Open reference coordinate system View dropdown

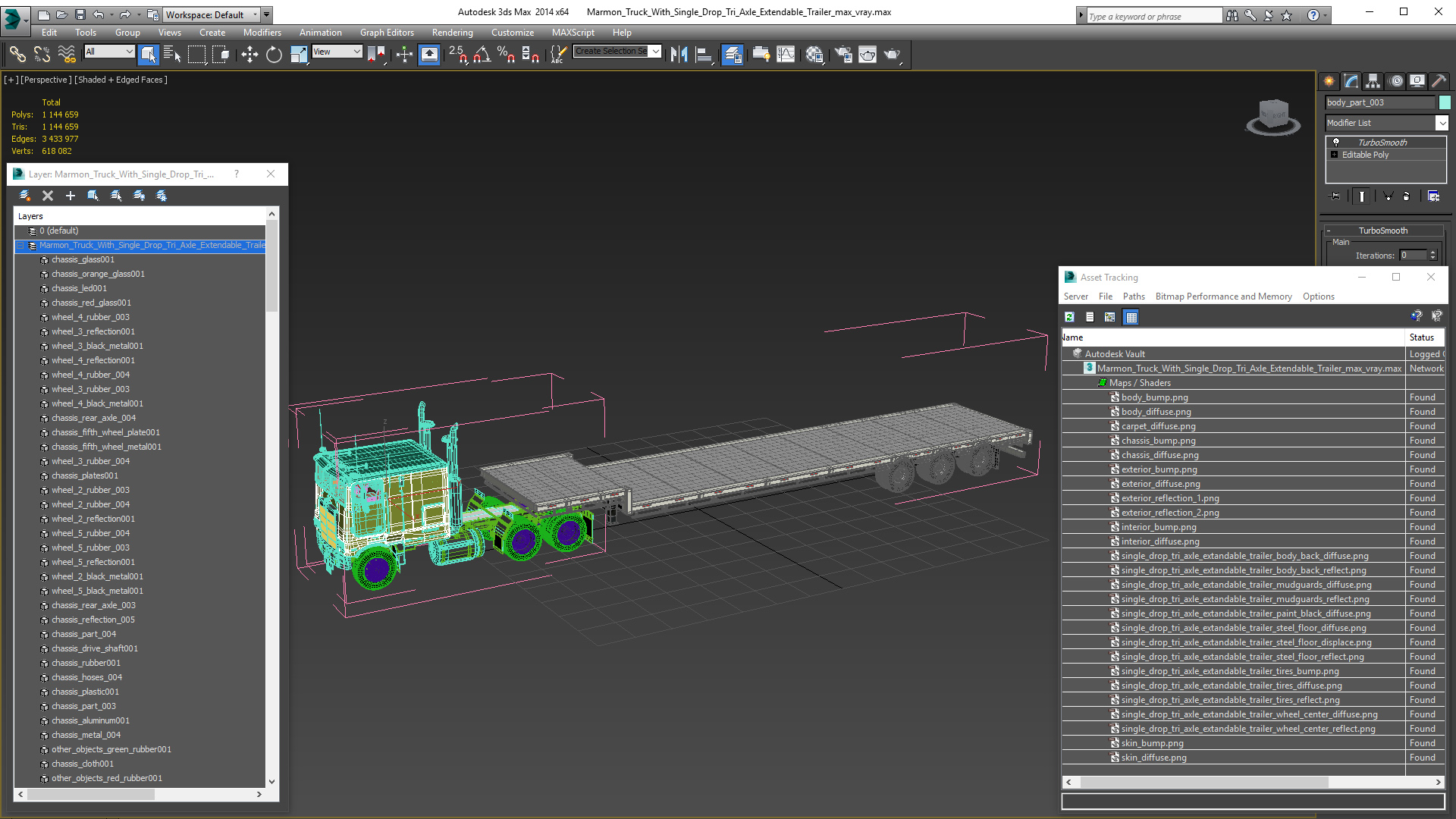(x=337, y=52)
